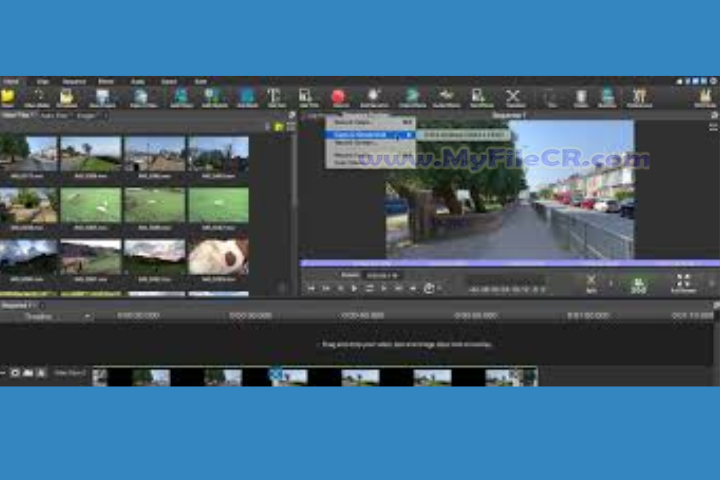Switch to the Images bin tab
Image resolution: width=720 pixels, height=480 pixels.
(x=86, y=116)
